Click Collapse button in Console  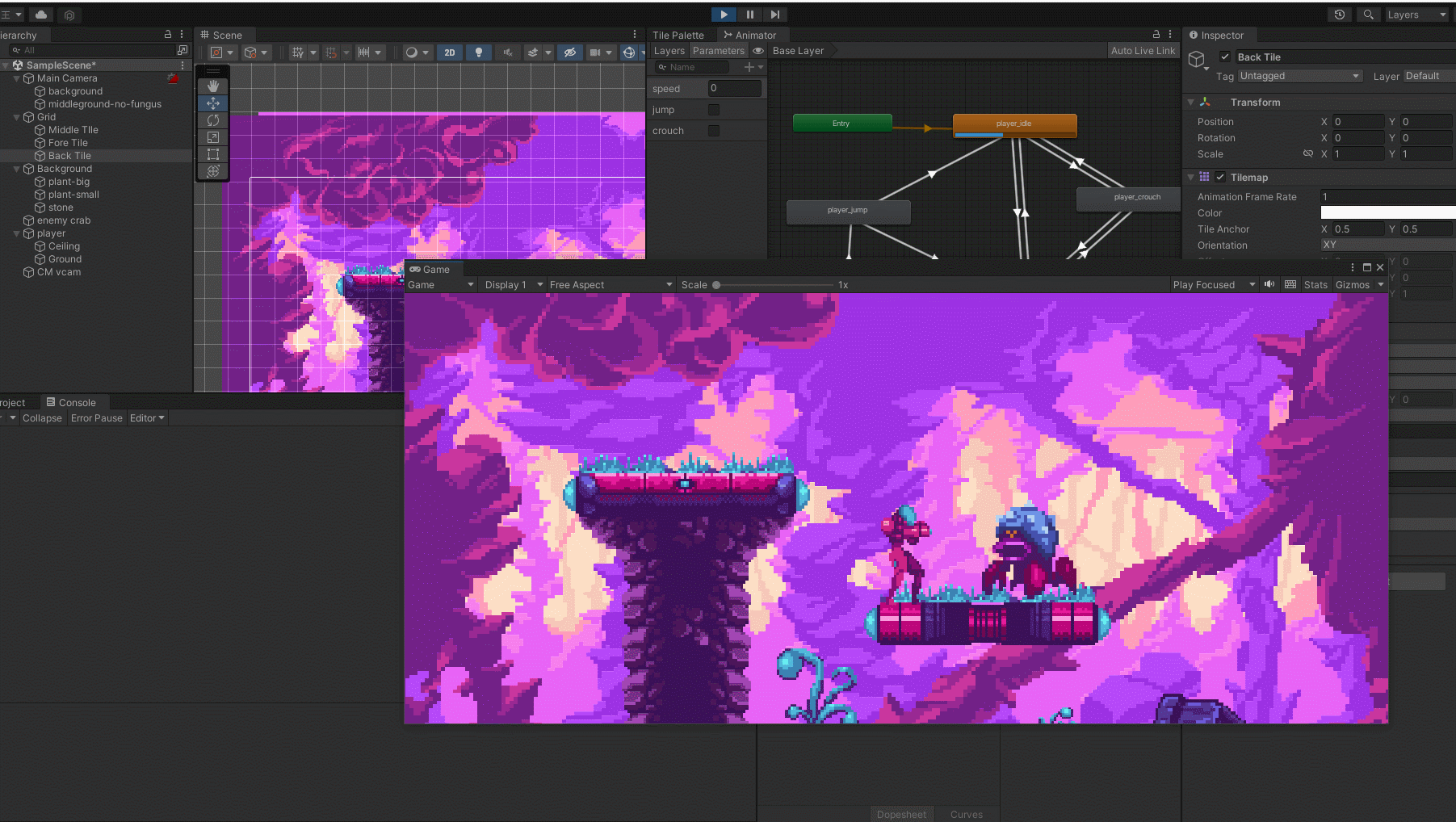click(42, 417)
